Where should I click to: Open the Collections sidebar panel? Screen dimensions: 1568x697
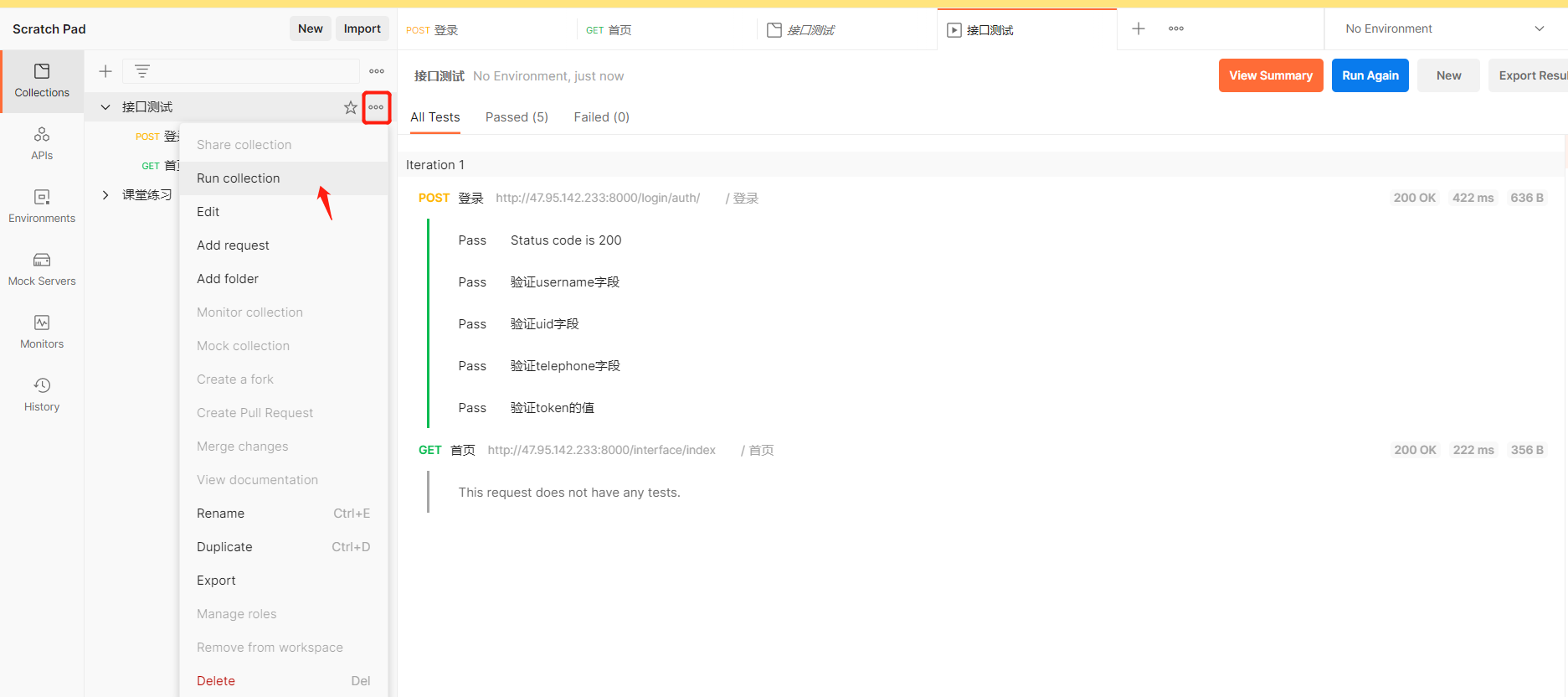(x=42, y=80)
